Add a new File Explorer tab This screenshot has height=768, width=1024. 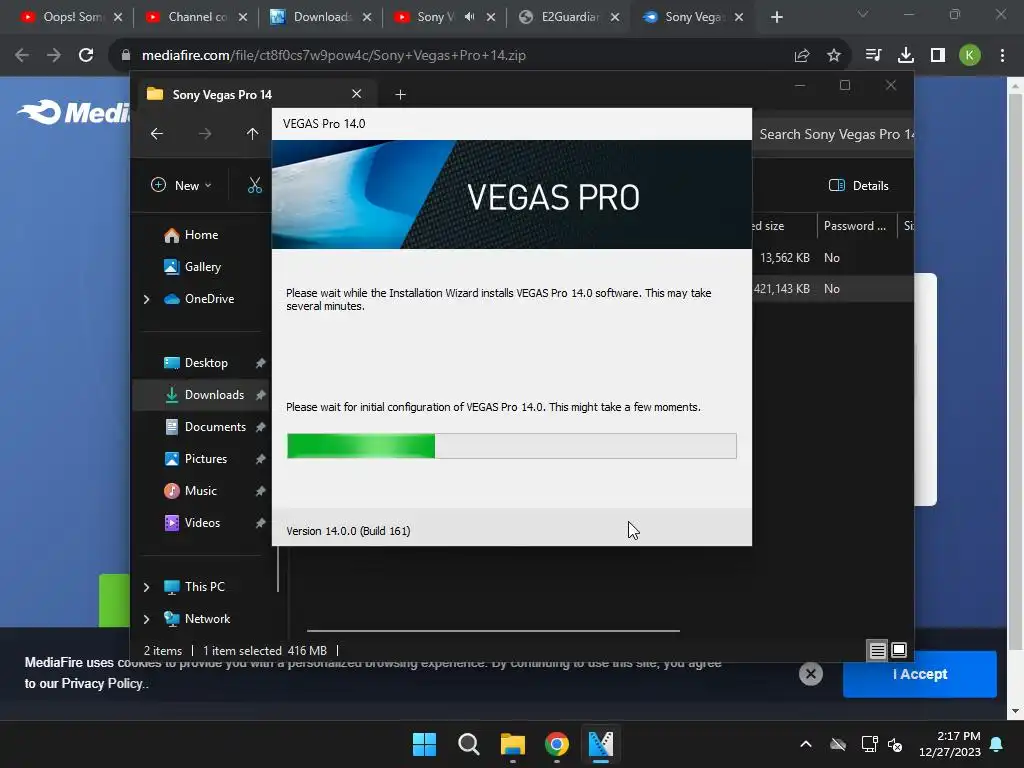coord(400,95)
